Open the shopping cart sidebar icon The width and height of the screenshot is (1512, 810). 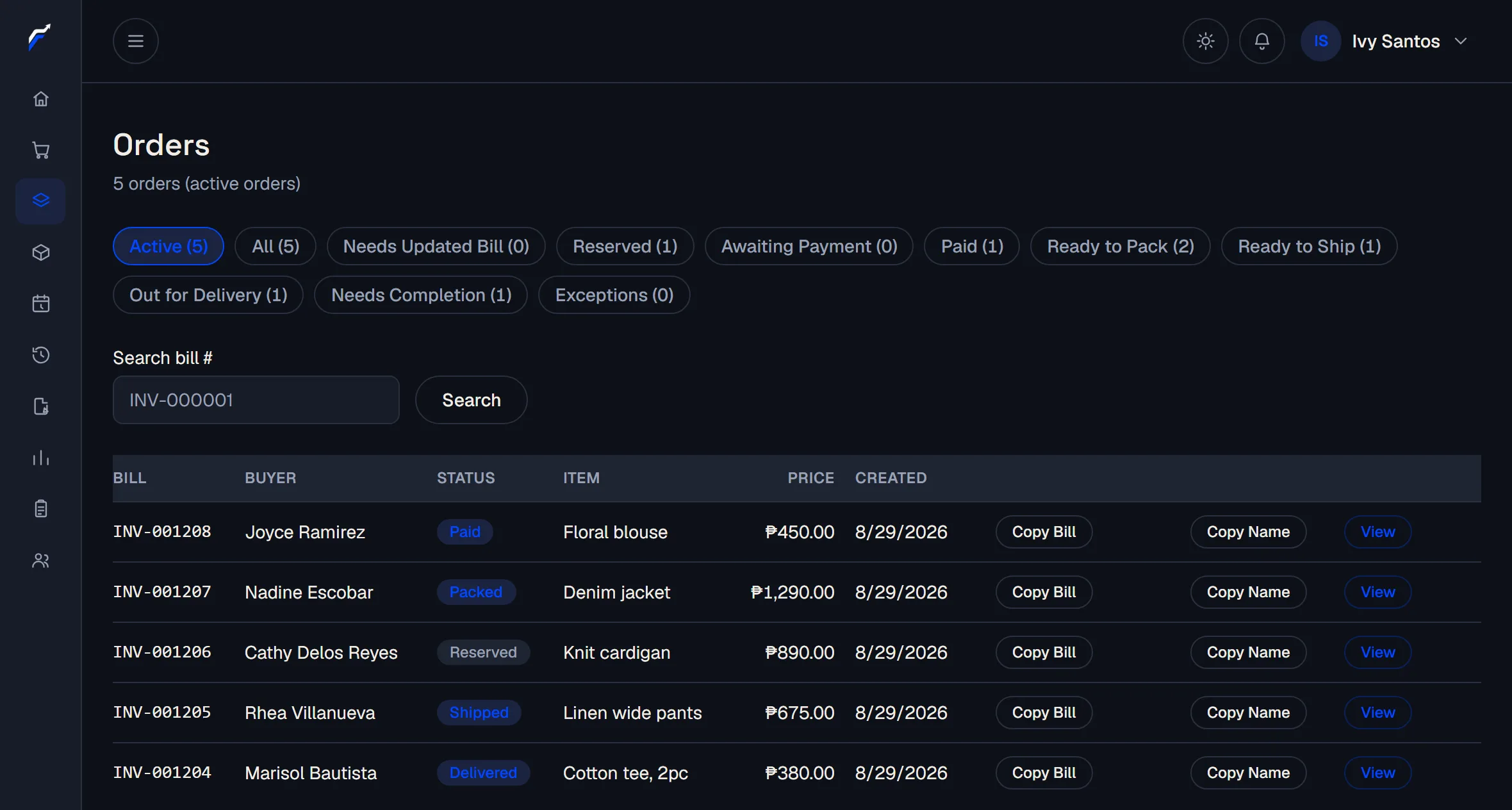[41, 150]
